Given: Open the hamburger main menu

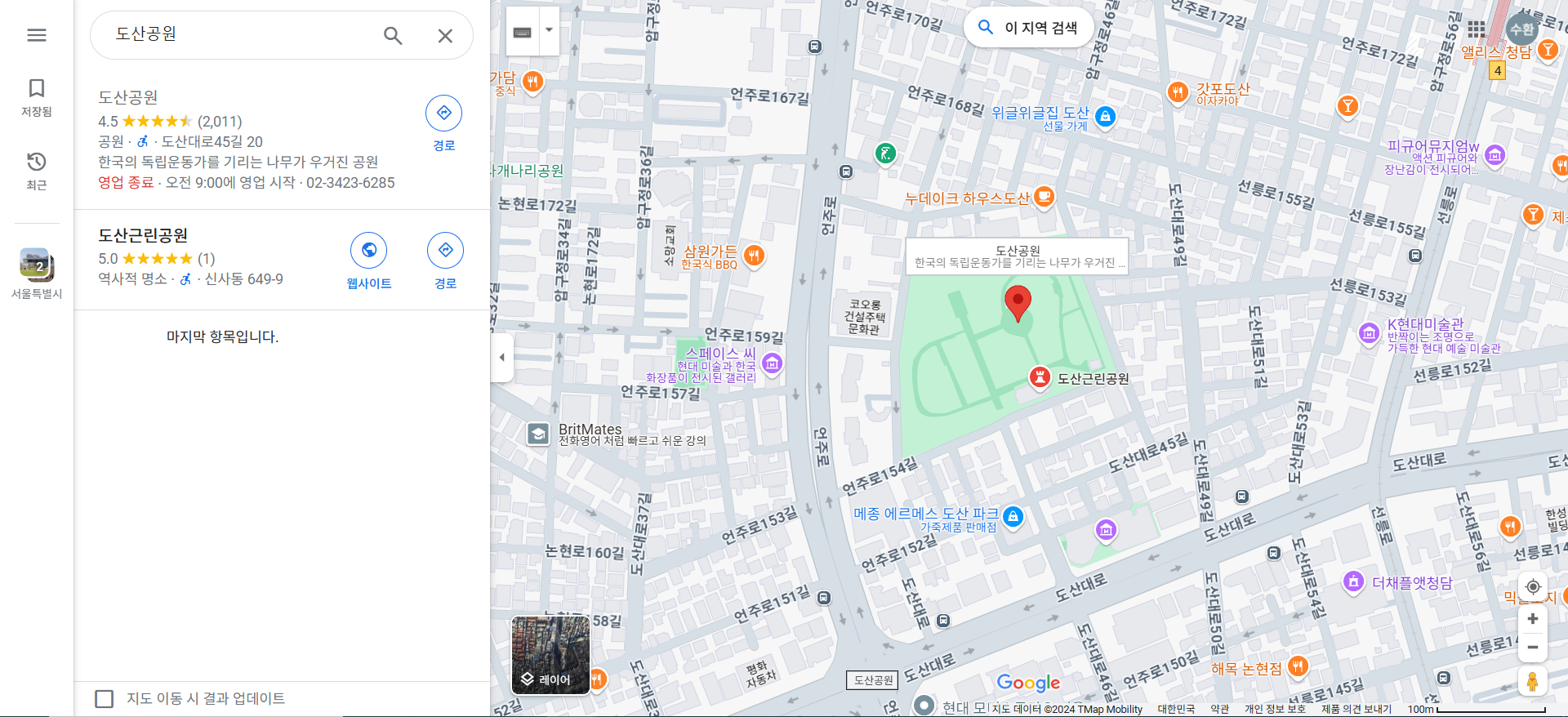Looking at the screenshot, I should pos(36,35).
